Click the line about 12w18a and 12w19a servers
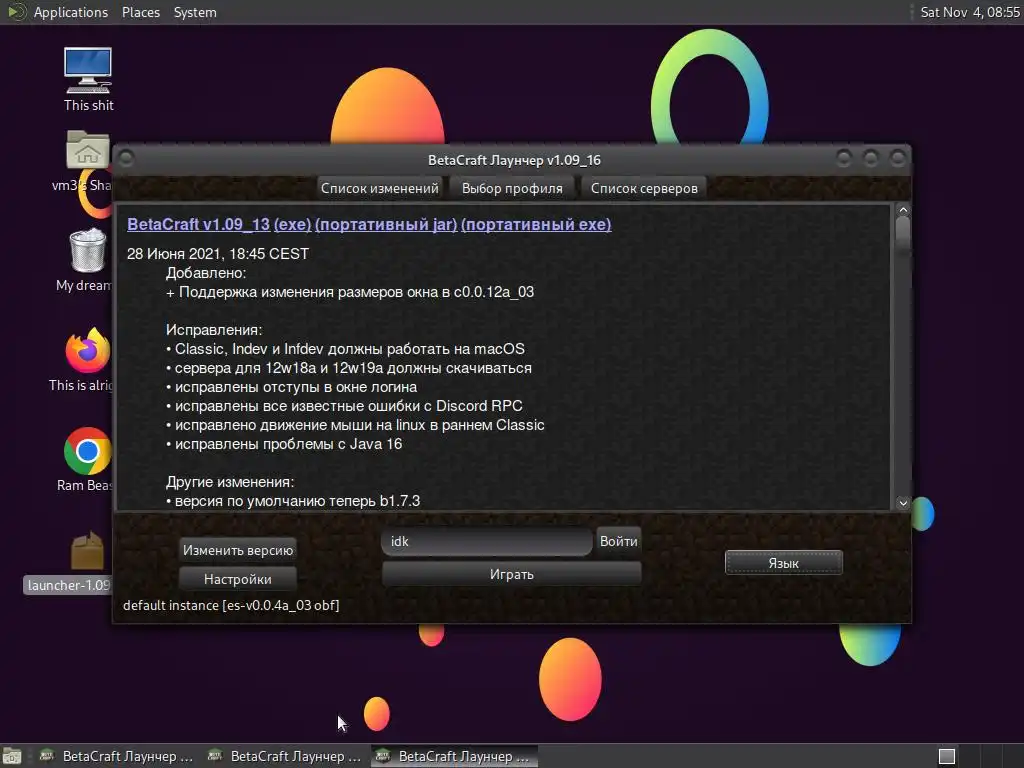Image resolution: width=1024 pixels, height=768 pixels. pyautogui.click(x=349, y=368)
